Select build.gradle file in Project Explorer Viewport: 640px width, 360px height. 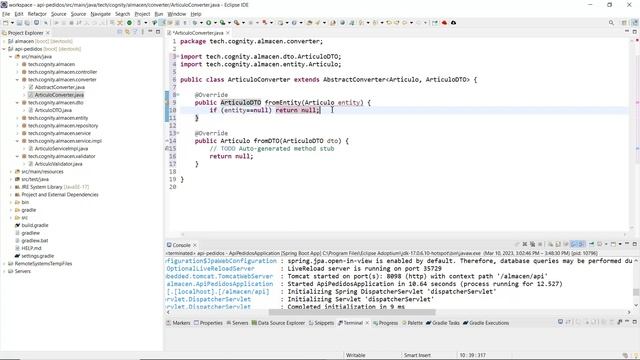pyautogui.click(x=35, y=225)
